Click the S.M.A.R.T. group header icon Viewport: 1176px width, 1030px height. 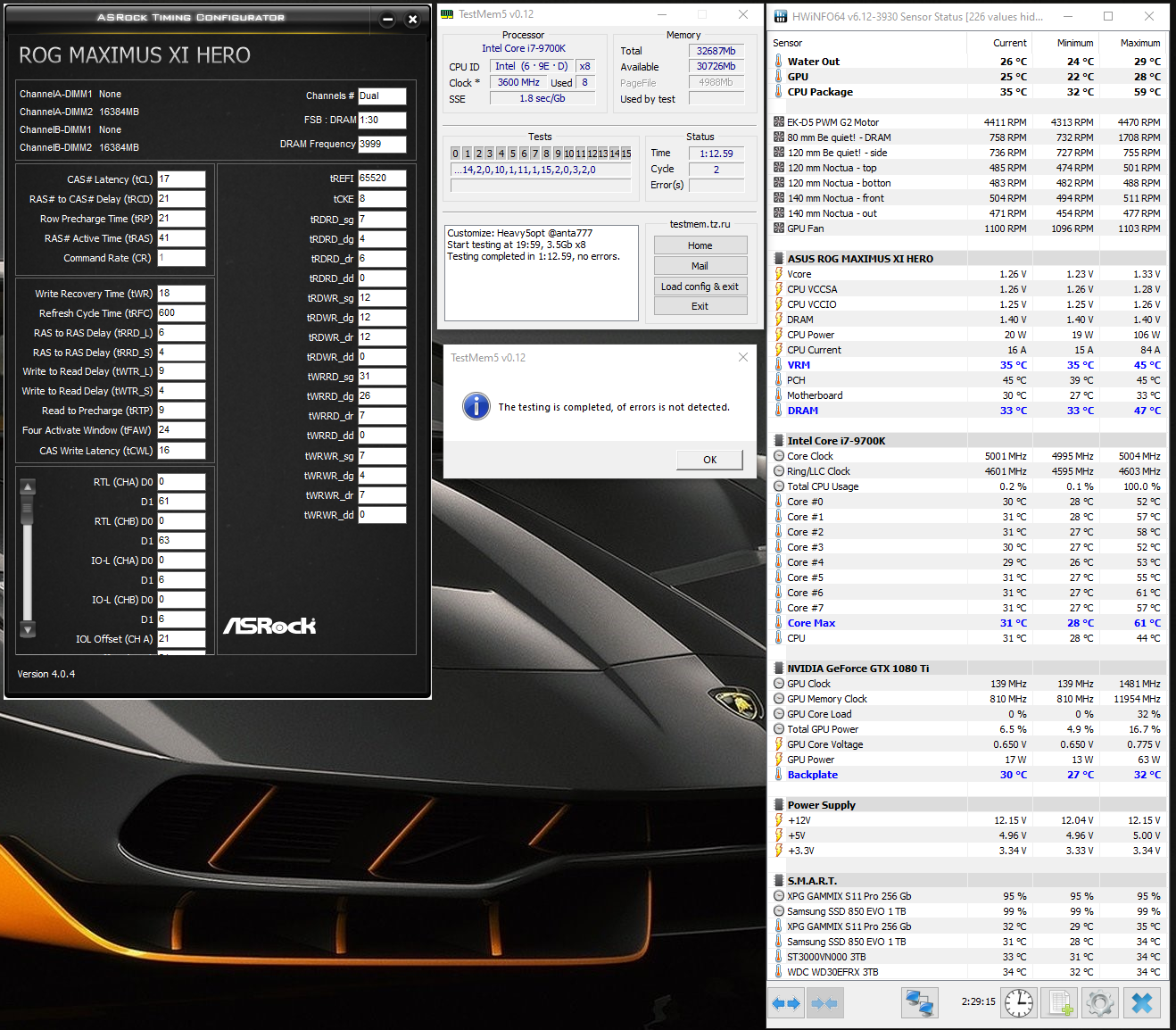pos(778,881)
